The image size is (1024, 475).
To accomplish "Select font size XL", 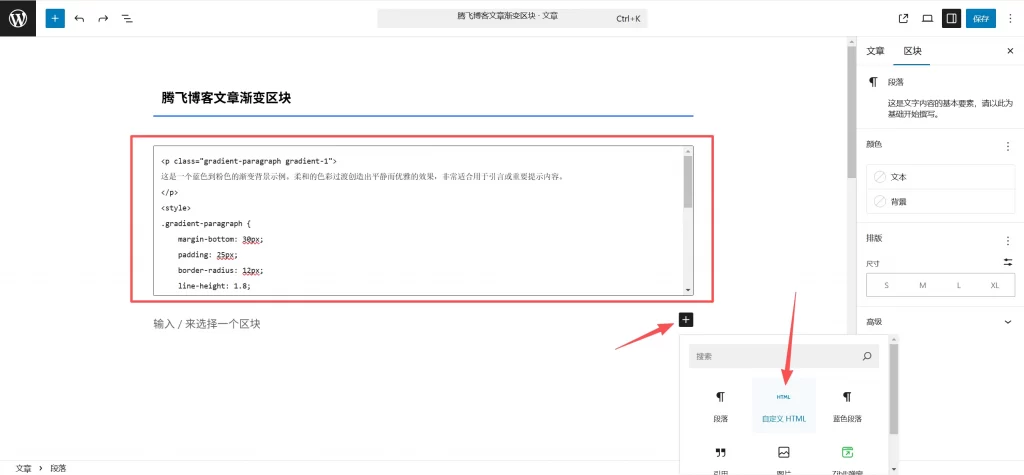I will coord(994,285).
